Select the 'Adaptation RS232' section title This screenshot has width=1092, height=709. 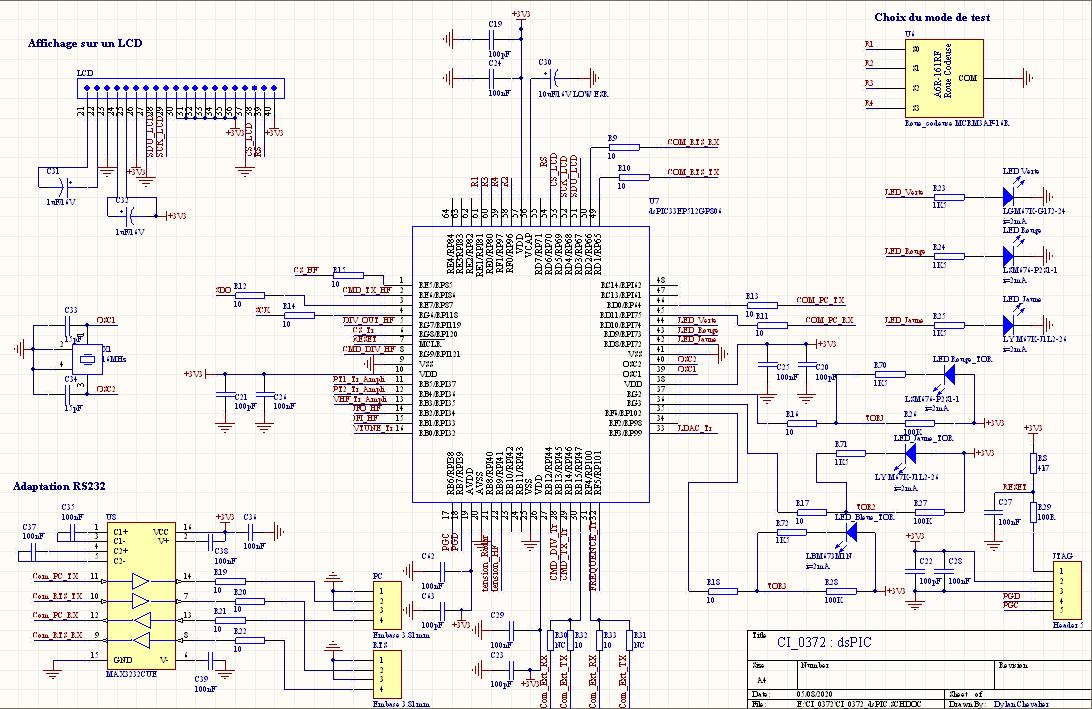pos(59,486)
